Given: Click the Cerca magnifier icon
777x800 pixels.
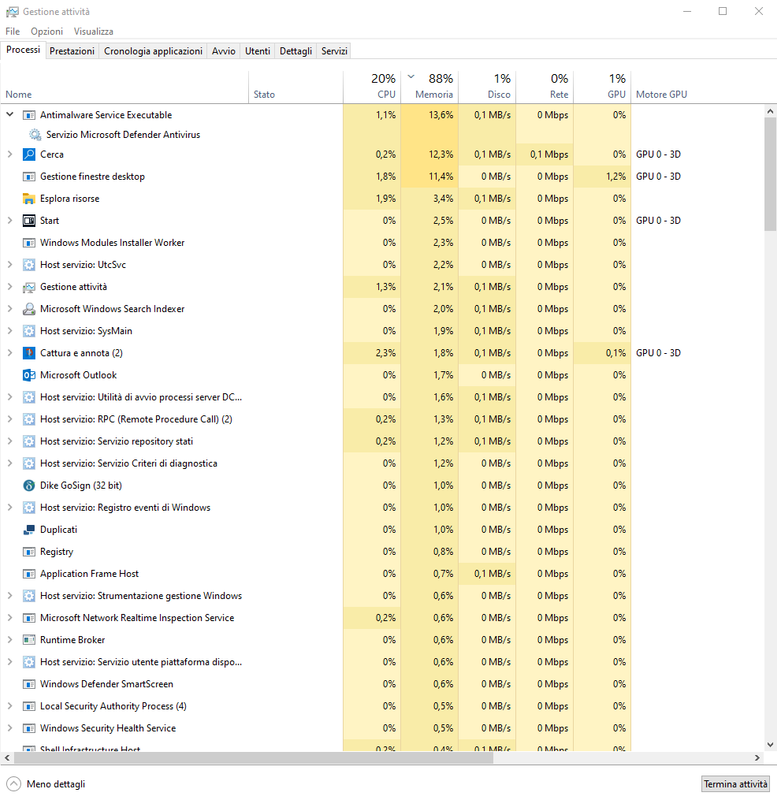Looking at the screenshot, I should (x=29, y=154).
